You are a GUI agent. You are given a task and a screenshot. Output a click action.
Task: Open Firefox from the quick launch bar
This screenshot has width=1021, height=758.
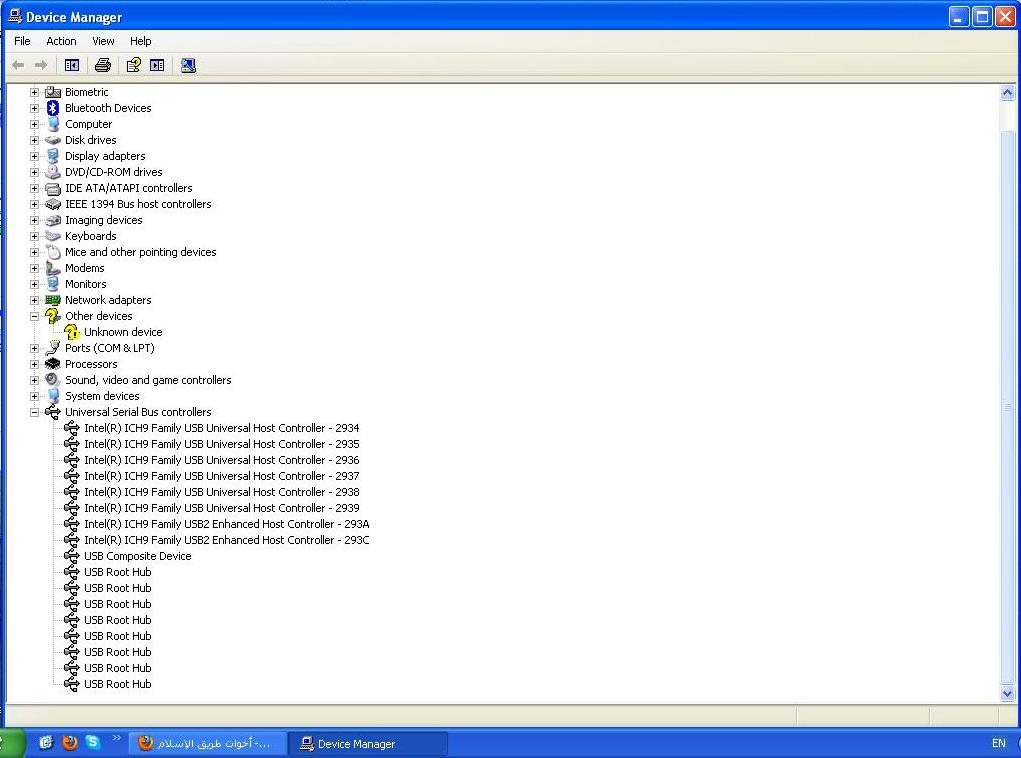(x=70, y=742)
